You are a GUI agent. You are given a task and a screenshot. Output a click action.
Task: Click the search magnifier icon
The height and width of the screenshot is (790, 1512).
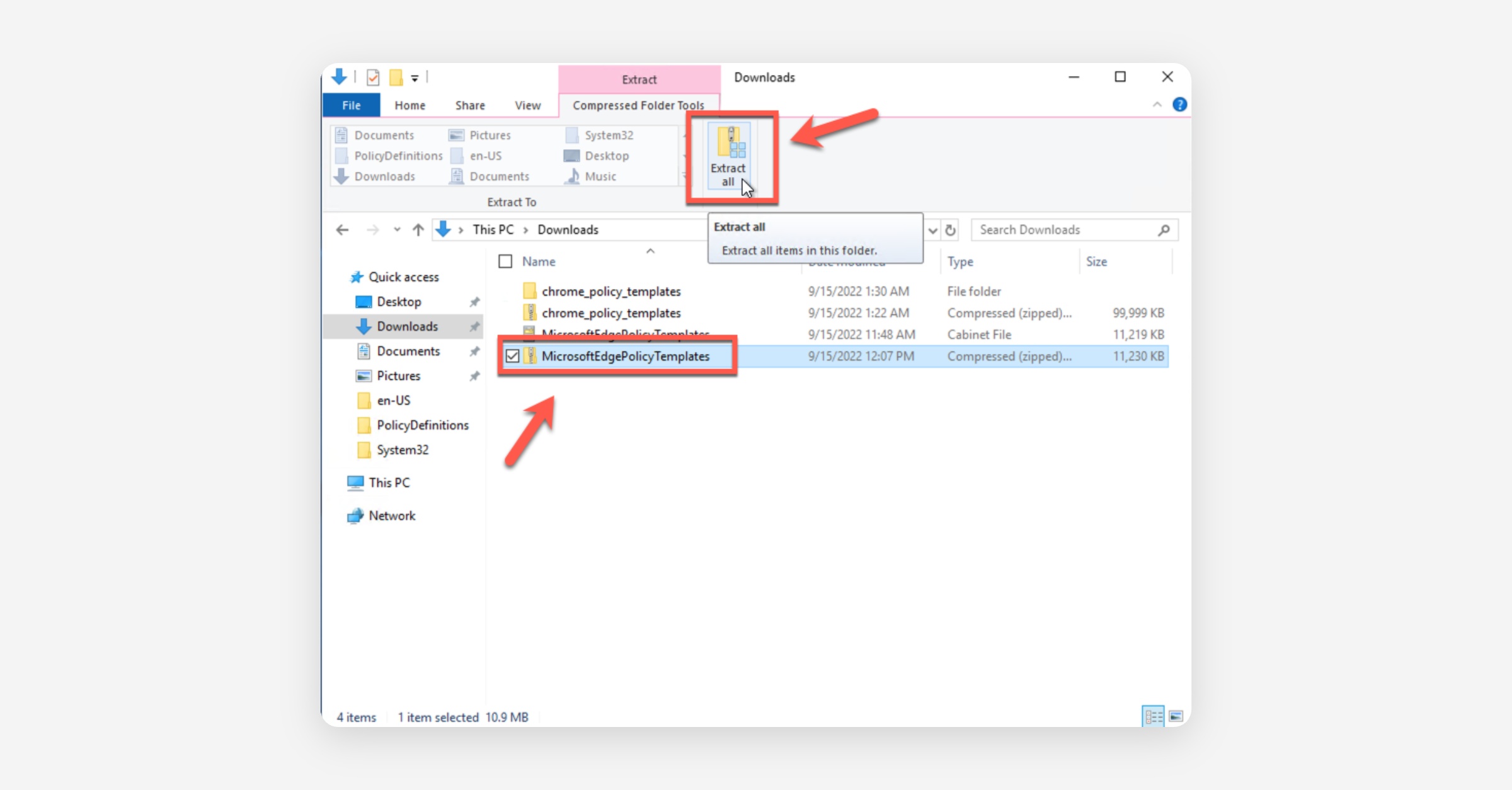1164,230
